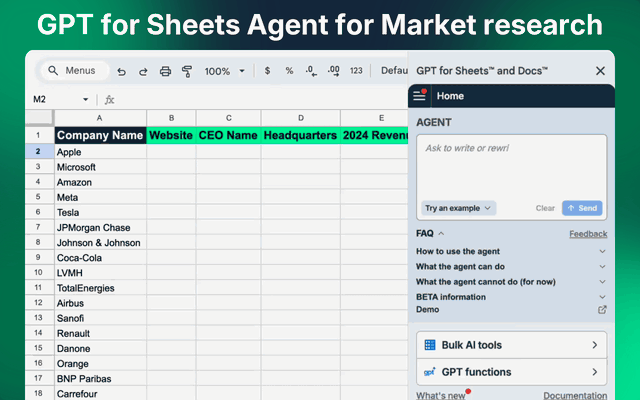Click the CEO Name header cell
The image size is (640, 400).
229,135
